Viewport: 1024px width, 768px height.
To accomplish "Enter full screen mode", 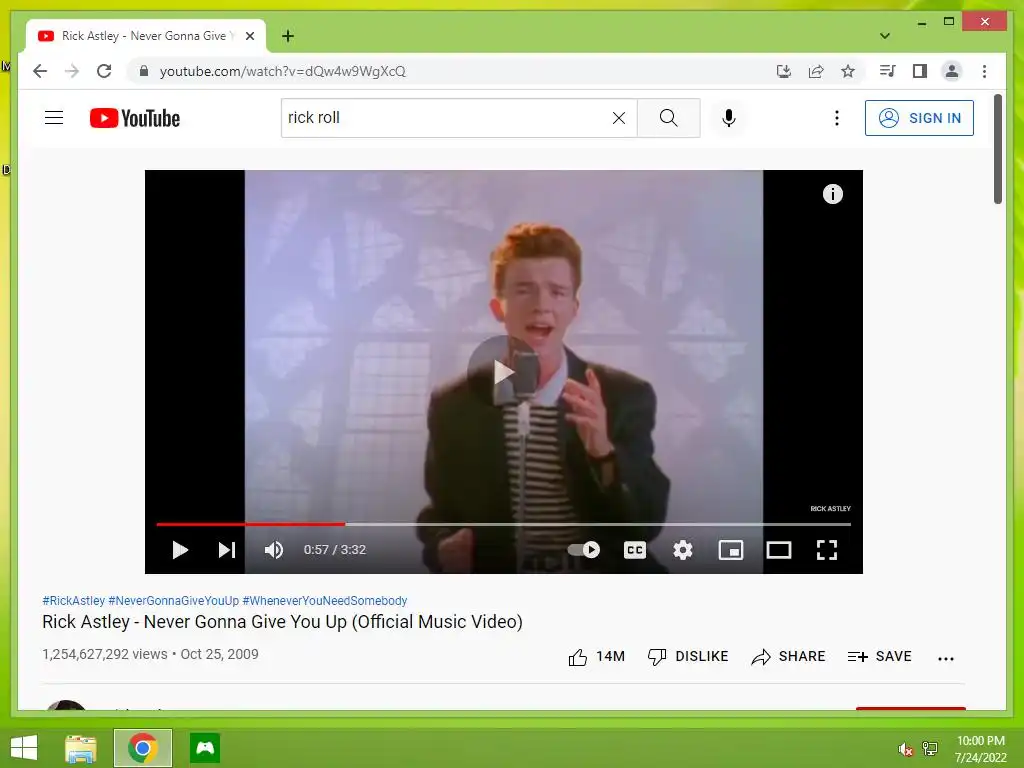I will pyautogui.click(x=827, y=550).
